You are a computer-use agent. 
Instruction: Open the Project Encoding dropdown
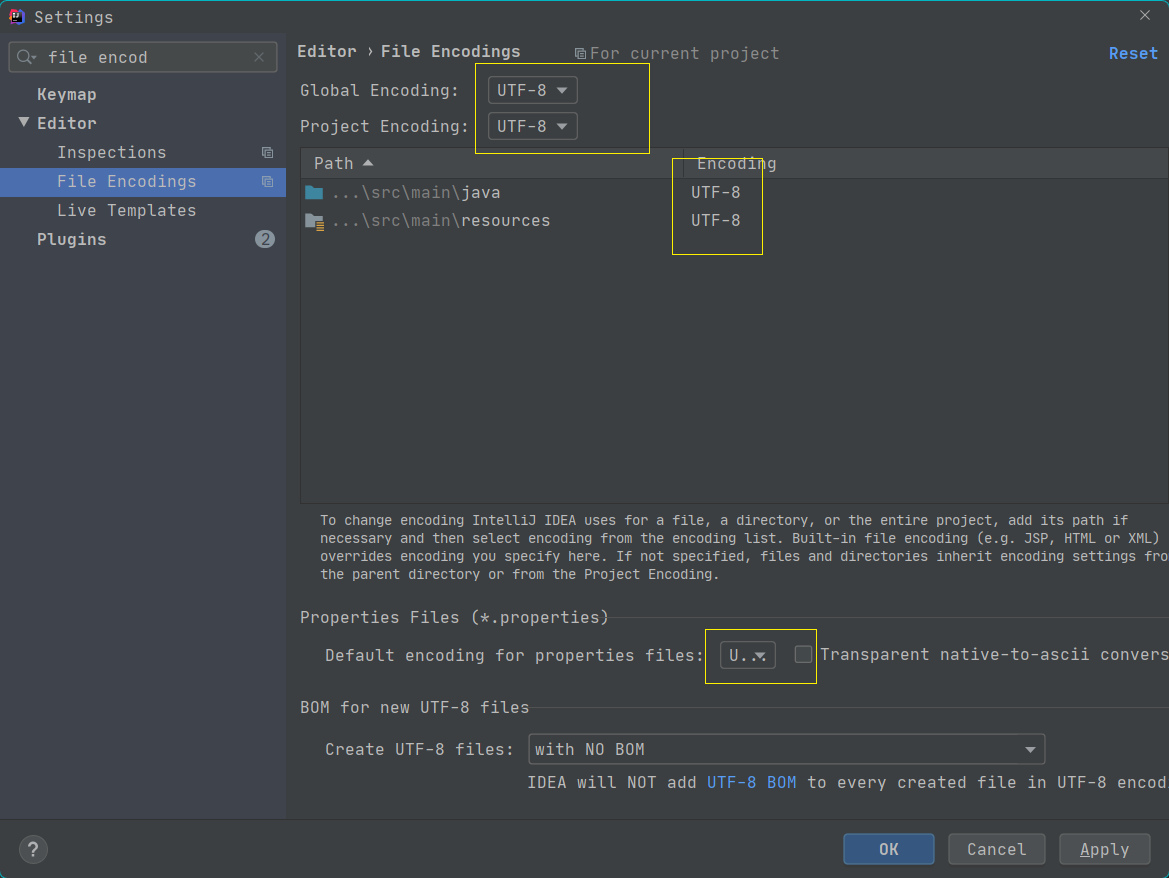click(x=532, y=126)
